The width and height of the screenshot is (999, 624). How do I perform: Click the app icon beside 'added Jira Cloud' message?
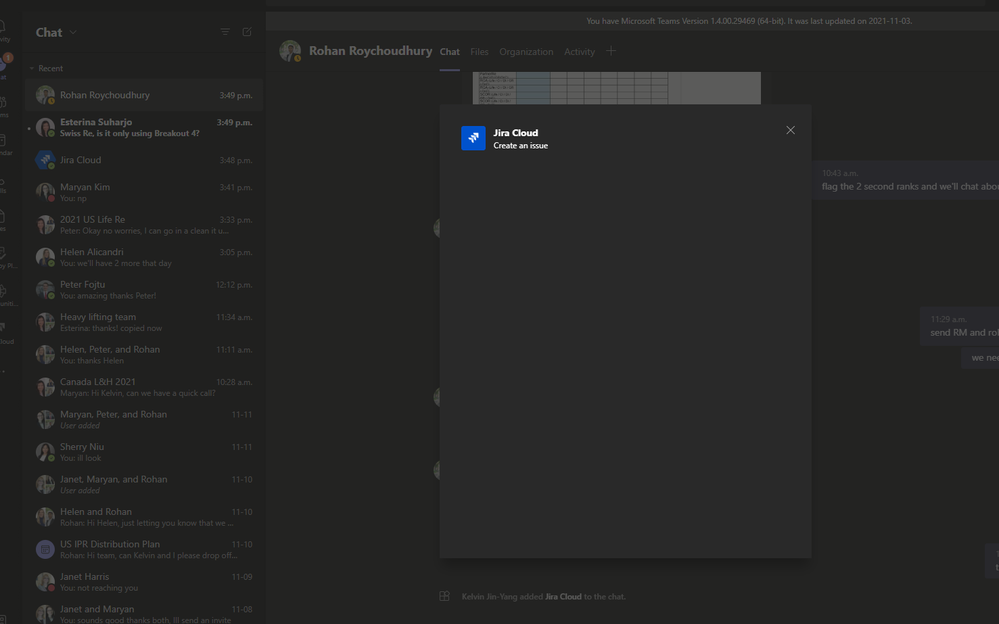[445, 597]
